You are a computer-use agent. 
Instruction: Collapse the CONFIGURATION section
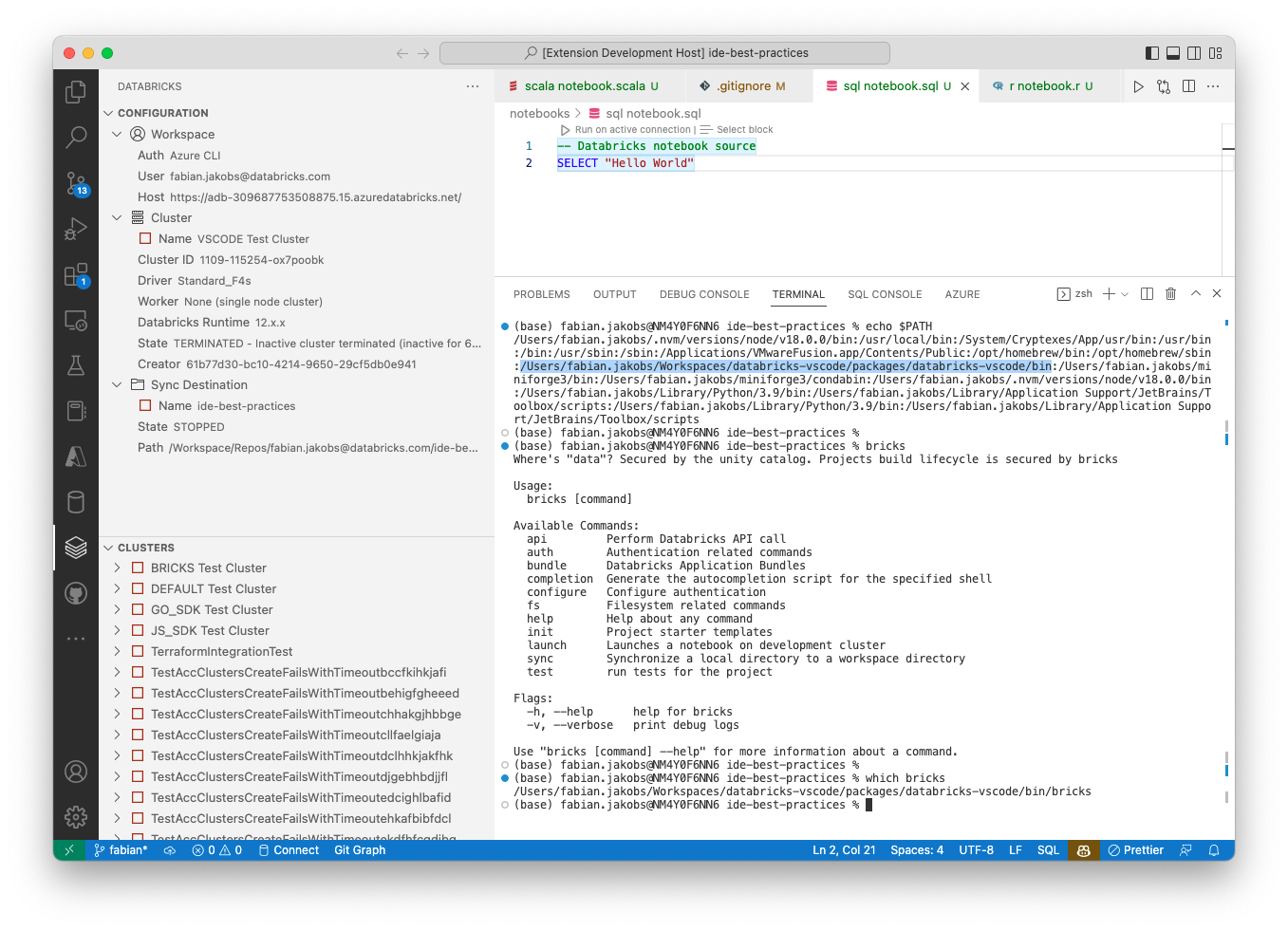coord(108,113)
